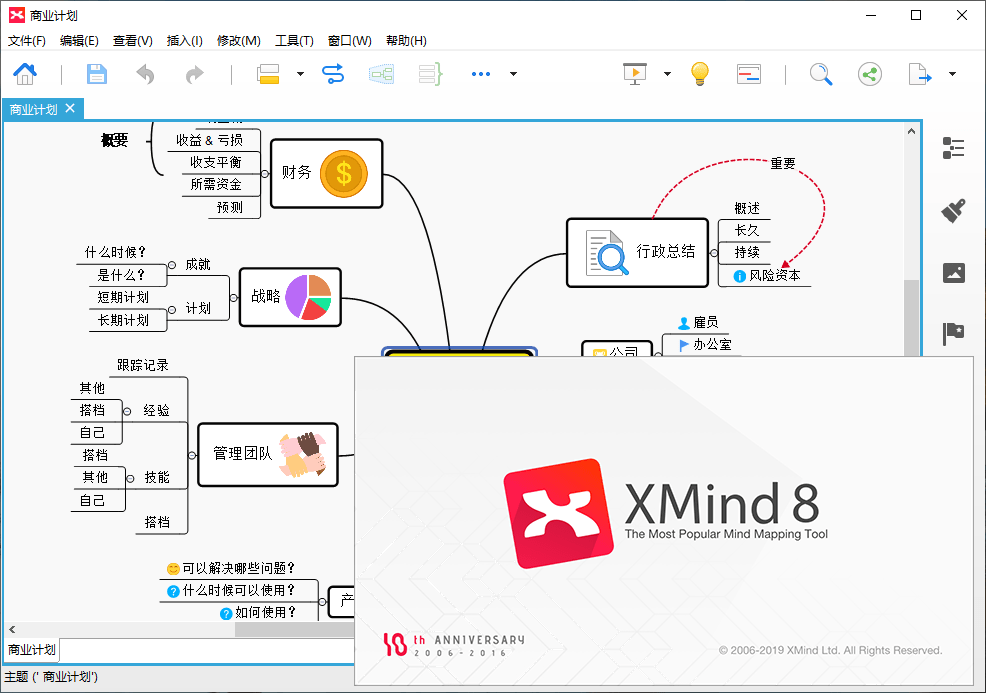Select the 商业计划 sheet tab at bottom

click(31, 650)
